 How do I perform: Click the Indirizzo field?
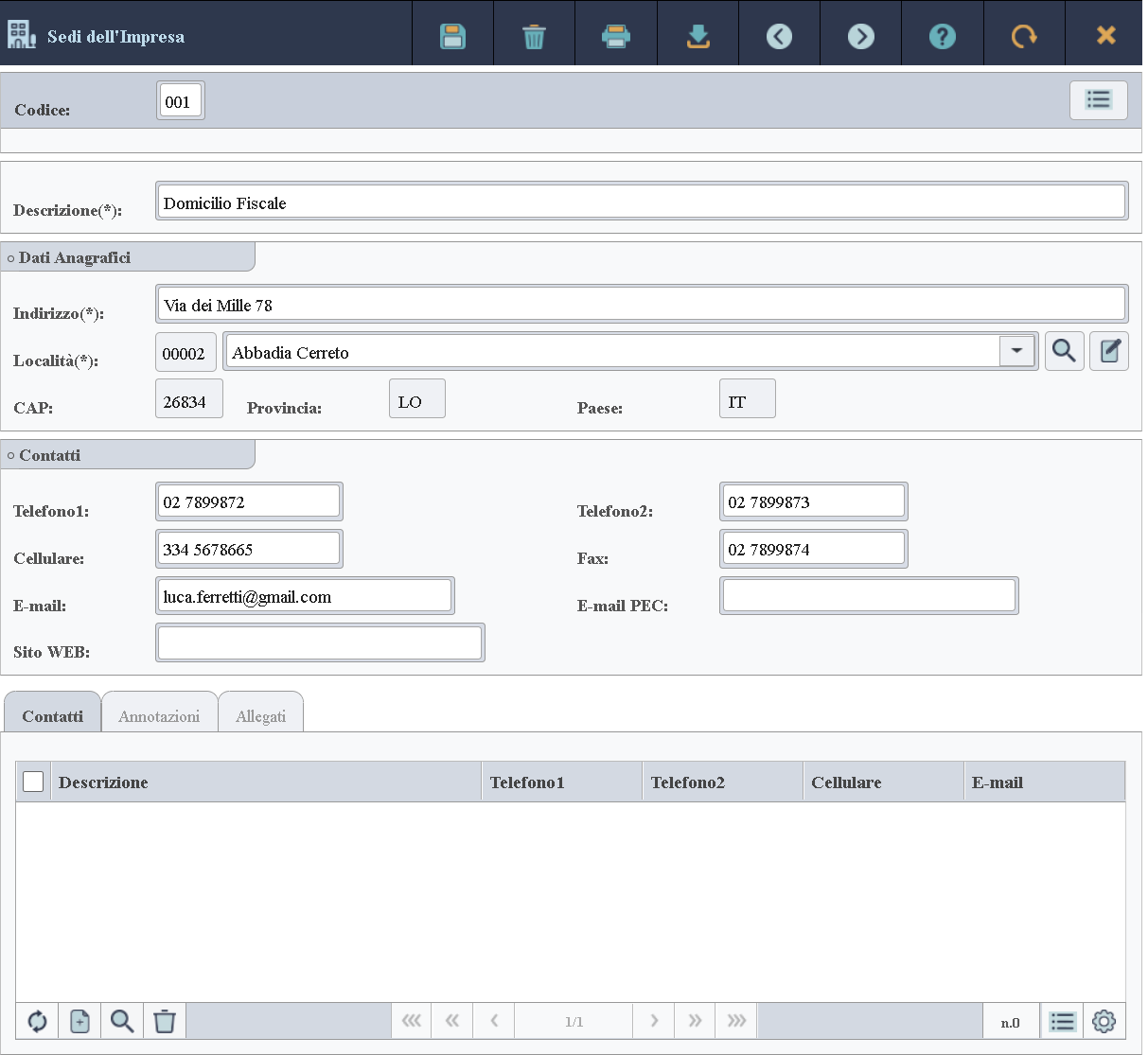(x=642, y=304)
